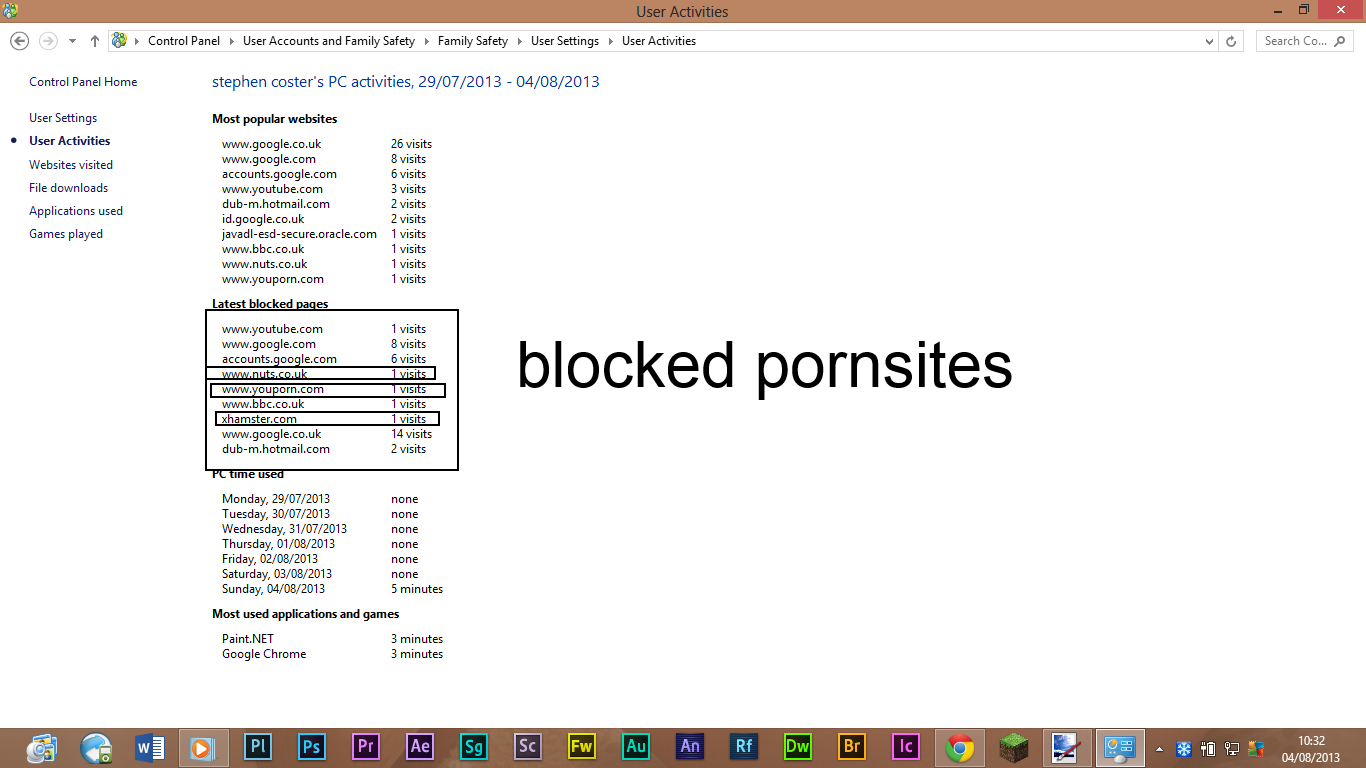Expand chevron after User Accounts and Family Safety
The height and width of the screenshot is (768, 1366).
(427, 41)
